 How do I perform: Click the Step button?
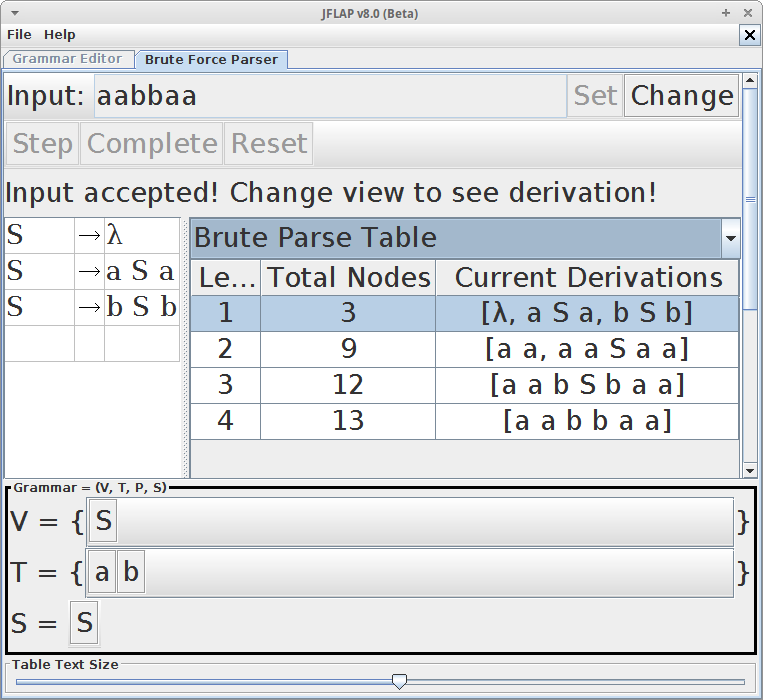click(x=42, y=144)
